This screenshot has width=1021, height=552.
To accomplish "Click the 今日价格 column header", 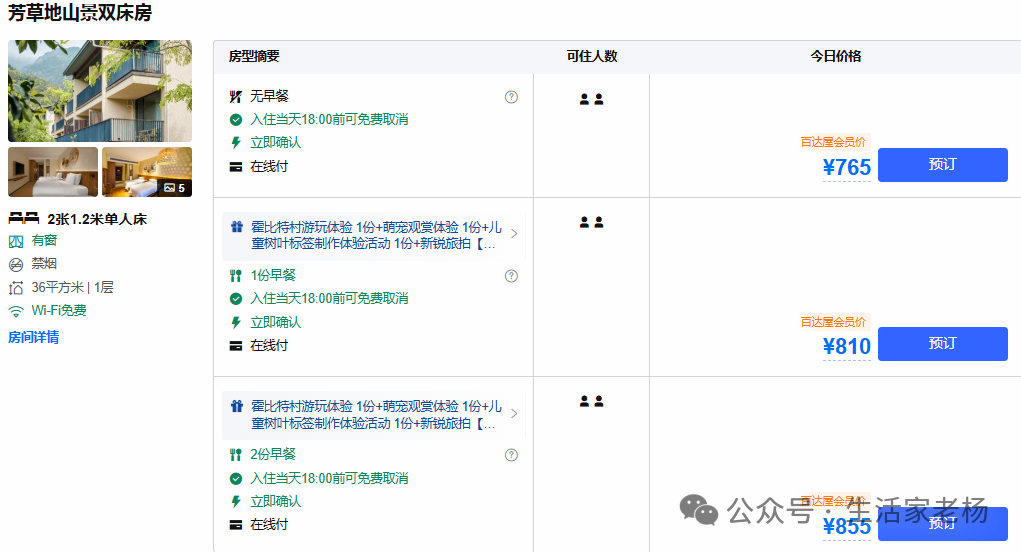I will click(835, 57).
